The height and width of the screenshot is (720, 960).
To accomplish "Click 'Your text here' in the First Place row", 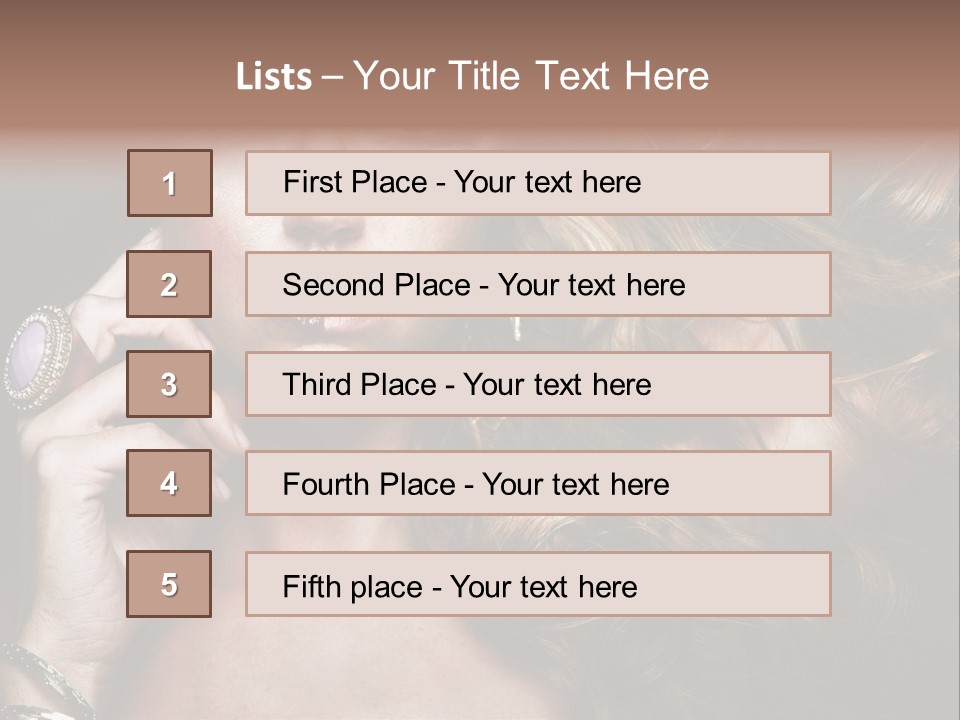I will click(x=547, y=183).
